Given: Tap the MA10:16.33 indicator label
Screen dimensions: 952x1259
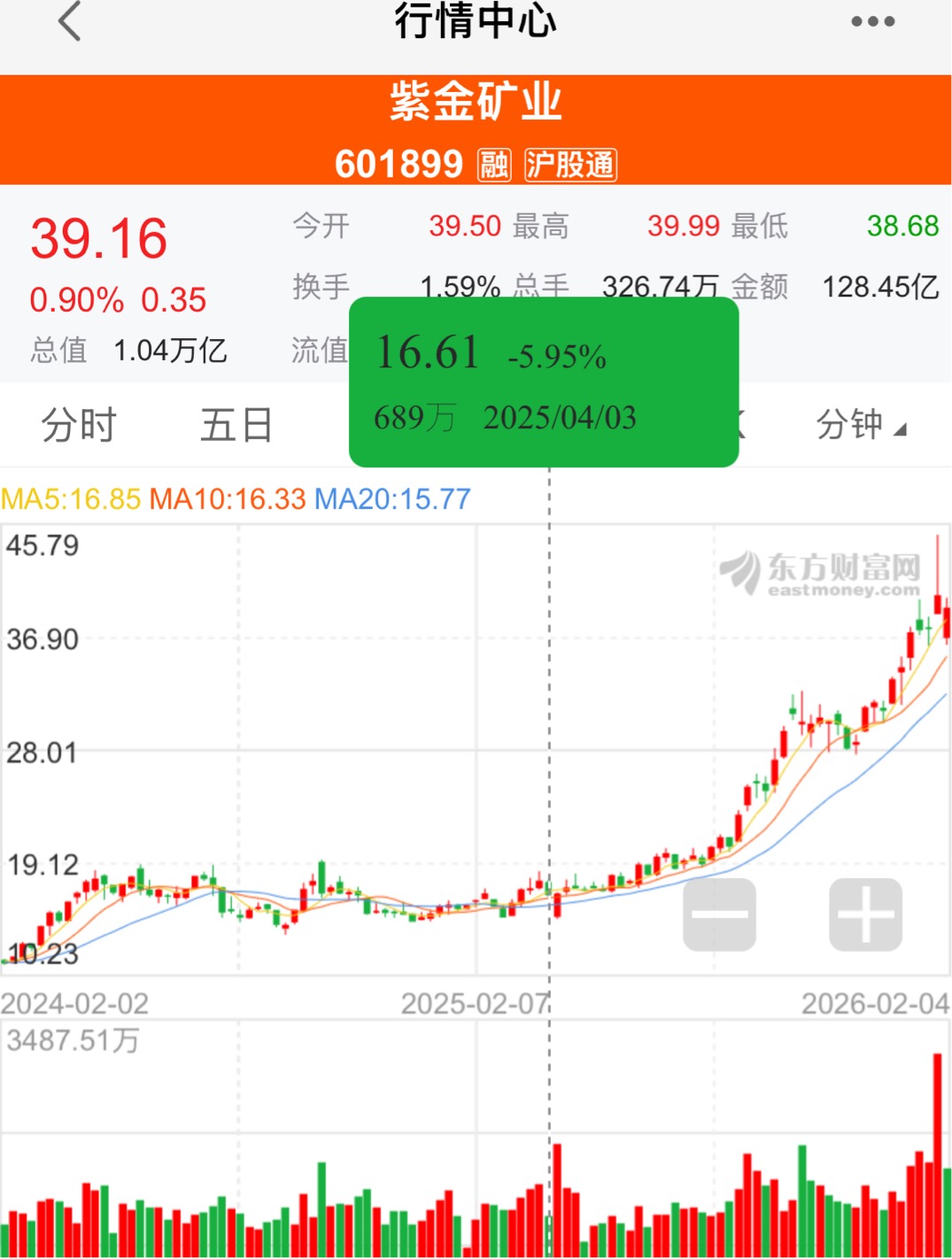Looking at the screenshot, I should coord(228,499).
